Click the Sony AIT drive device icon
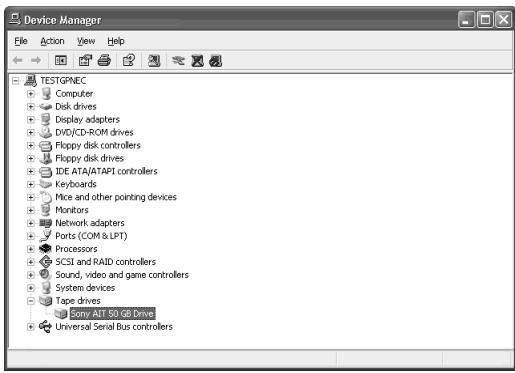The image size is (515, 373). (61, 314)
